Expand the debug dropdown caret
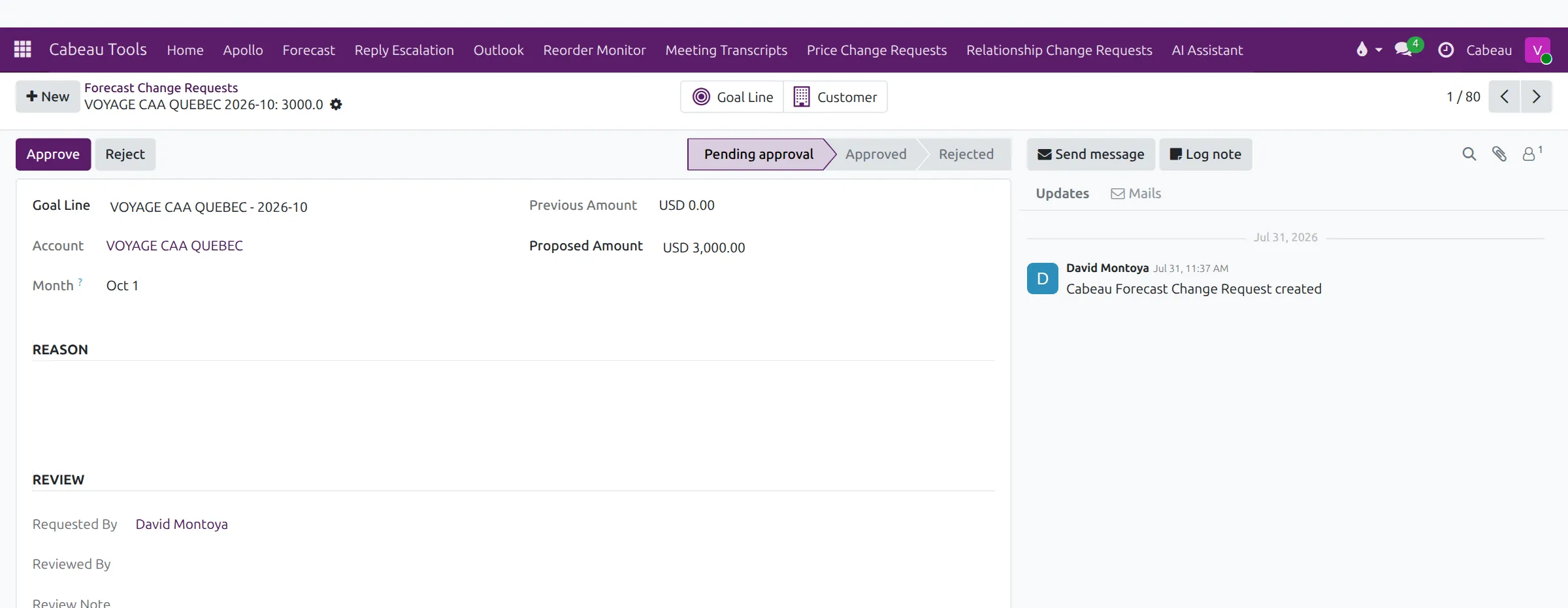This screenshot has height=608, width=1568. (x=1379, y=50)
